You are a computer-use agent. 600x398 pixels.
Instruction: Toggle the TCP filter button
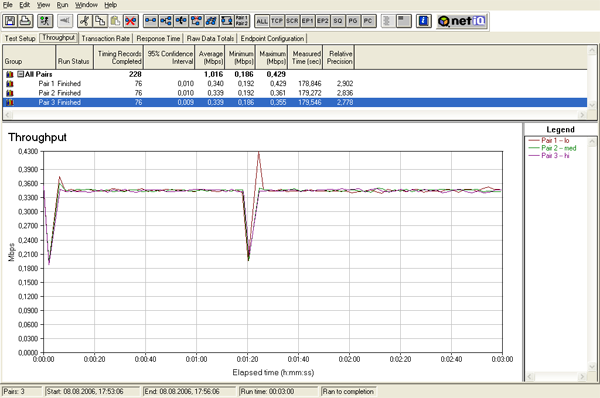tap(277, 21)
